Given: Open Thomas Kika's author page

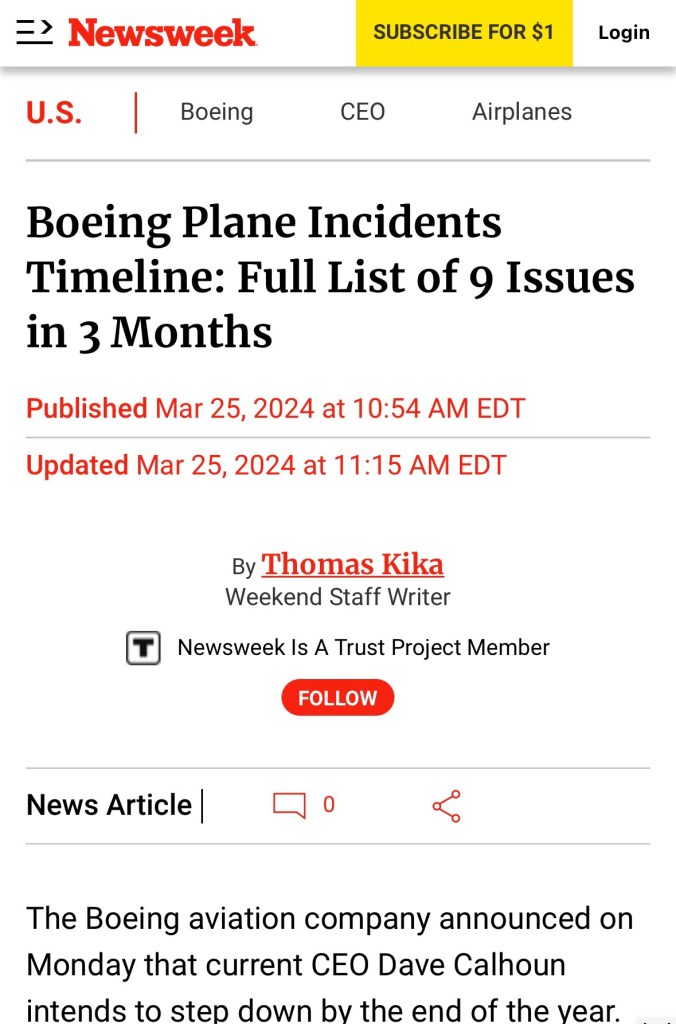Looking at the screenshot, I should [352, 565].
